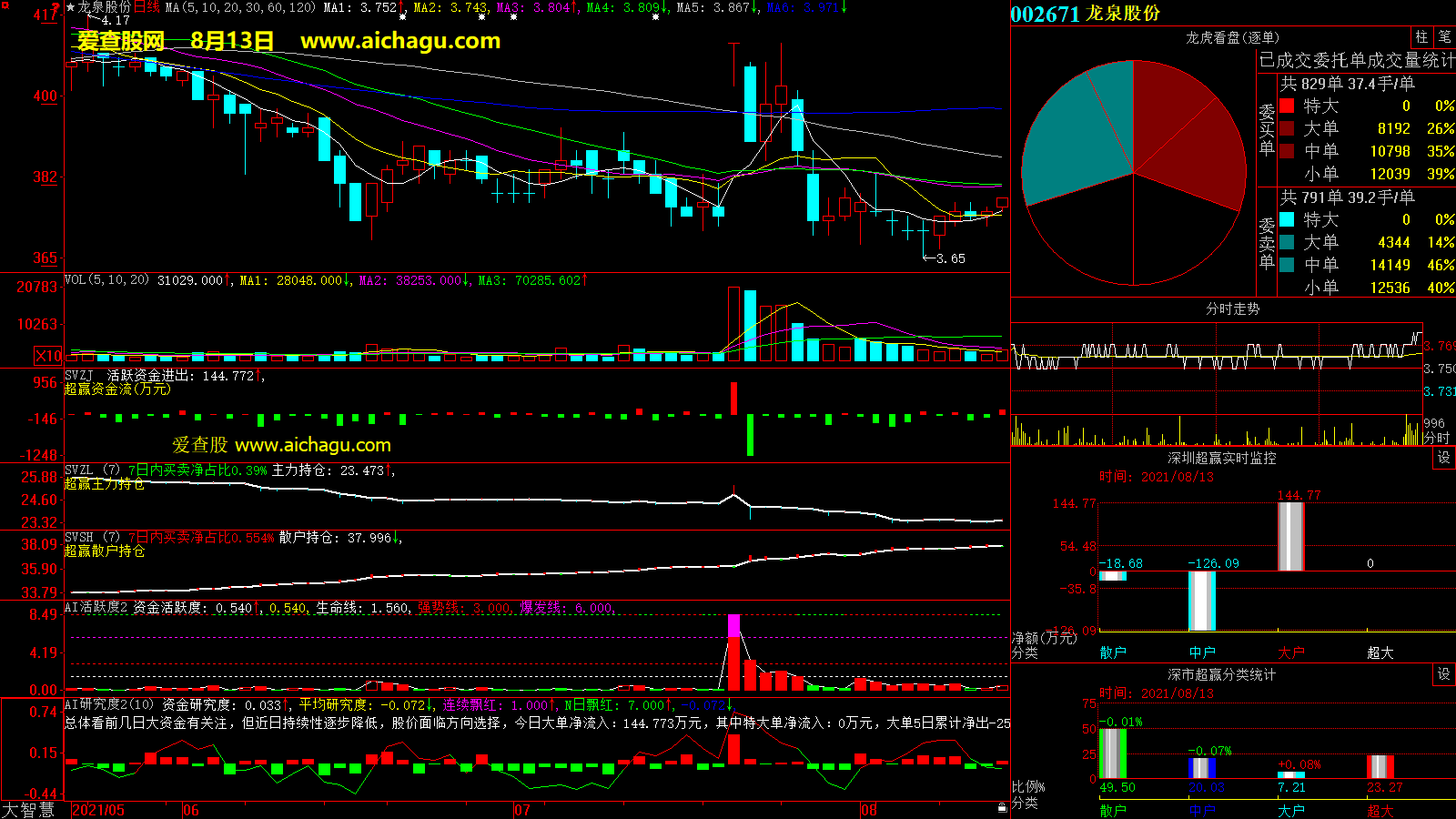This screenshot has width=1456, height=819.
Task: Click the 大智慧 logo at bottom left
Action: [29, 810]
